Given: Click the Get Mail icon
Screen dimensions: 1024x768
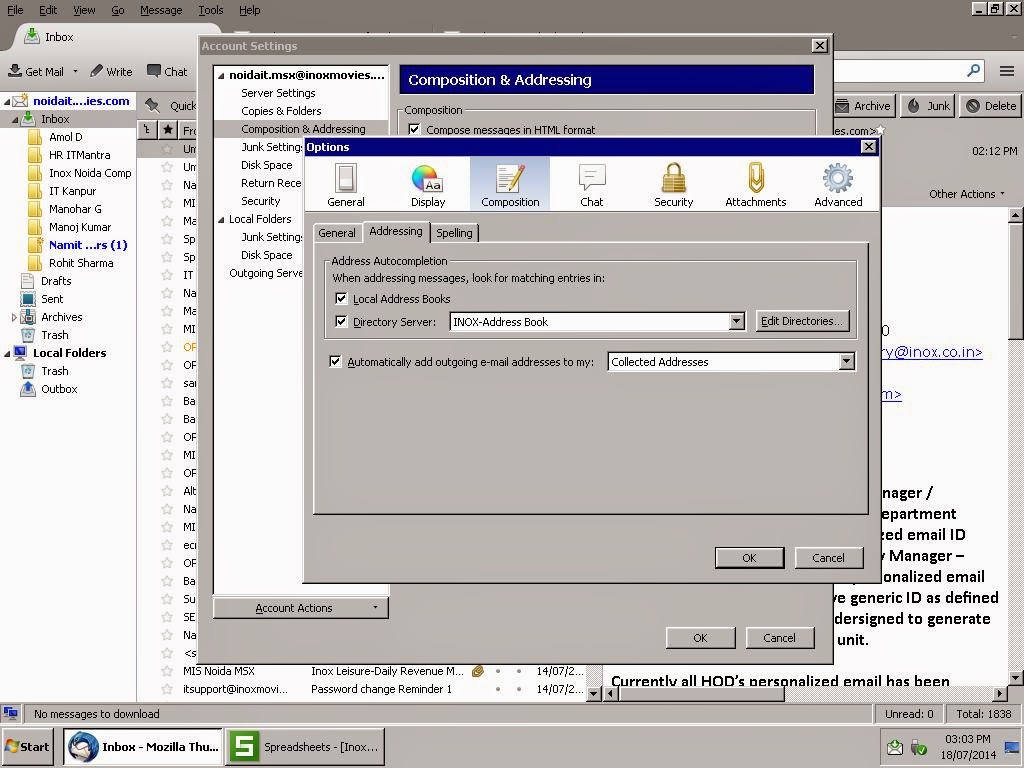Looking at the screenshot, I should (37, 71).
